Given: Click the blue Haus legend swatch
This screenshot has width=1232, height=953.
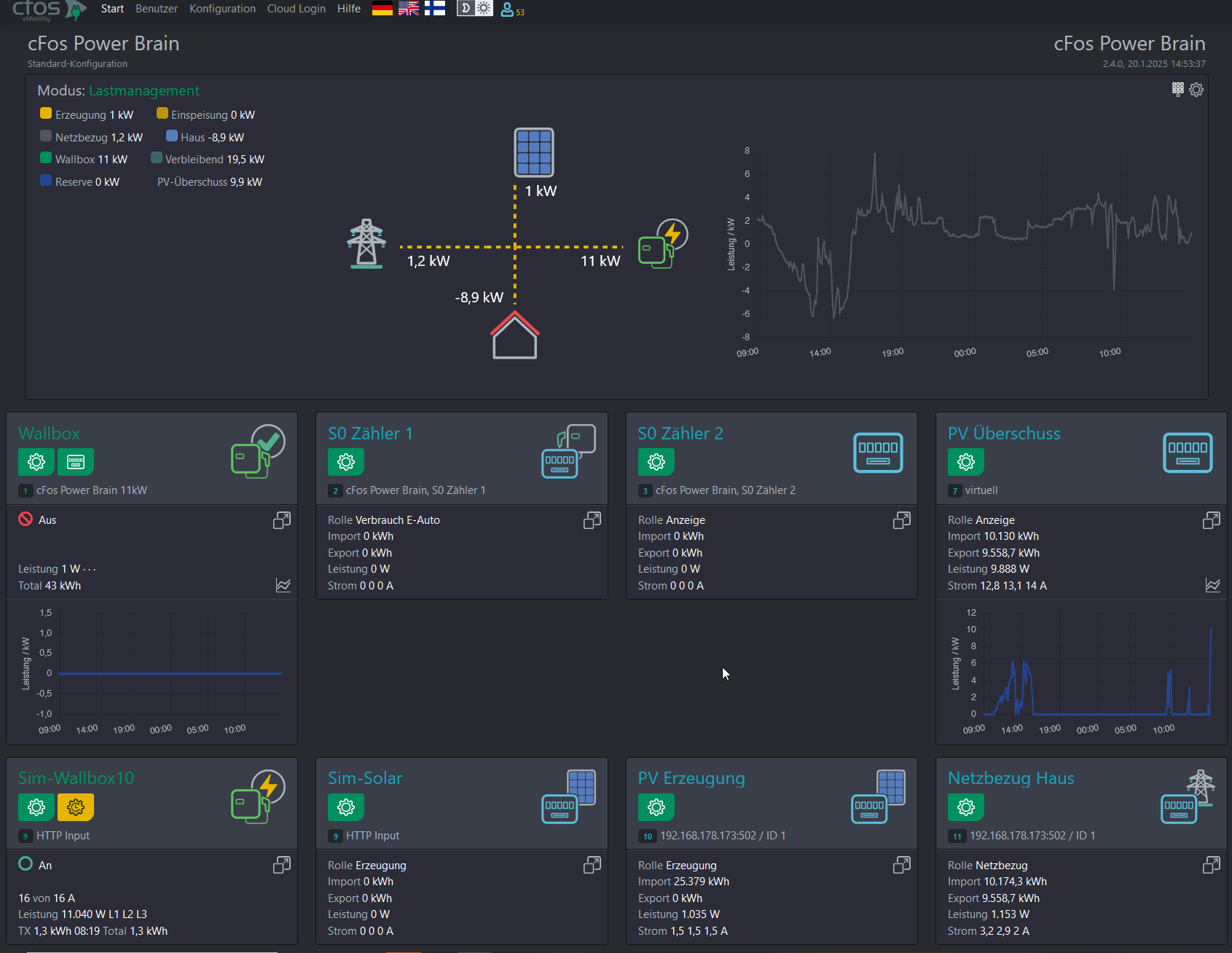Looking at the screenshot, I should [x=172, y=136].
